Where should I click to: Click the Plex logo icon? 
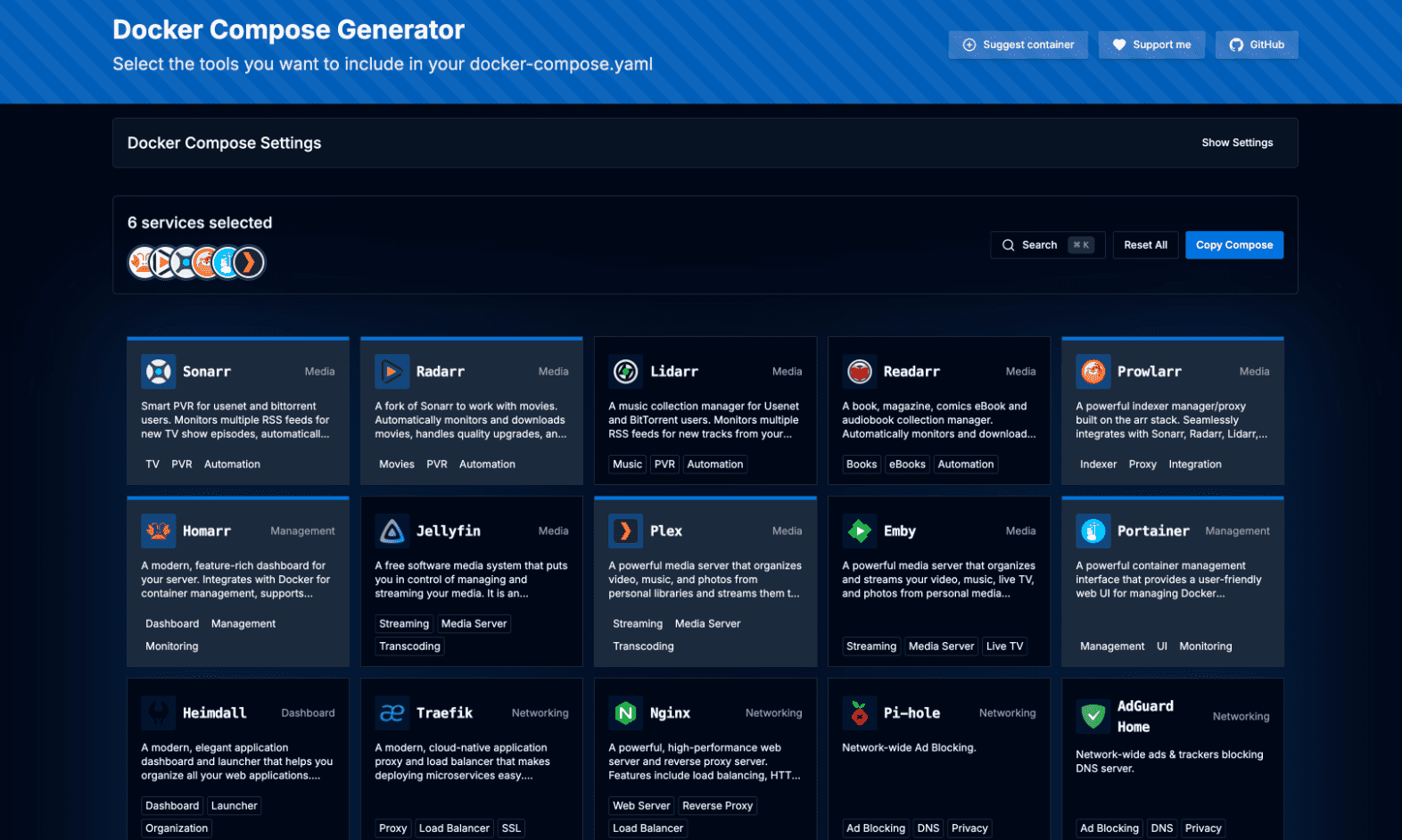pos(626,531)
